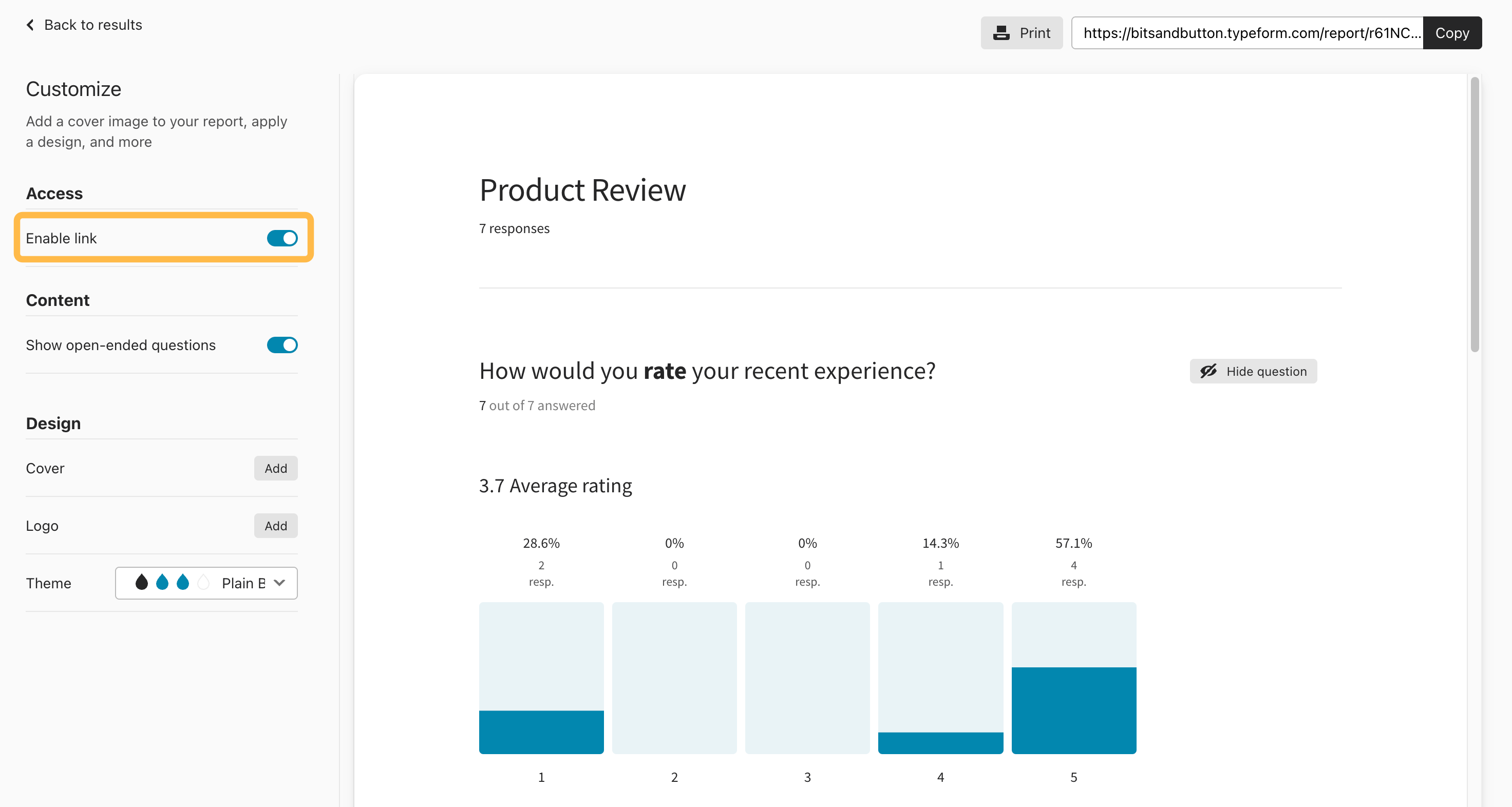Click the Product Review title

coord(582,190)
